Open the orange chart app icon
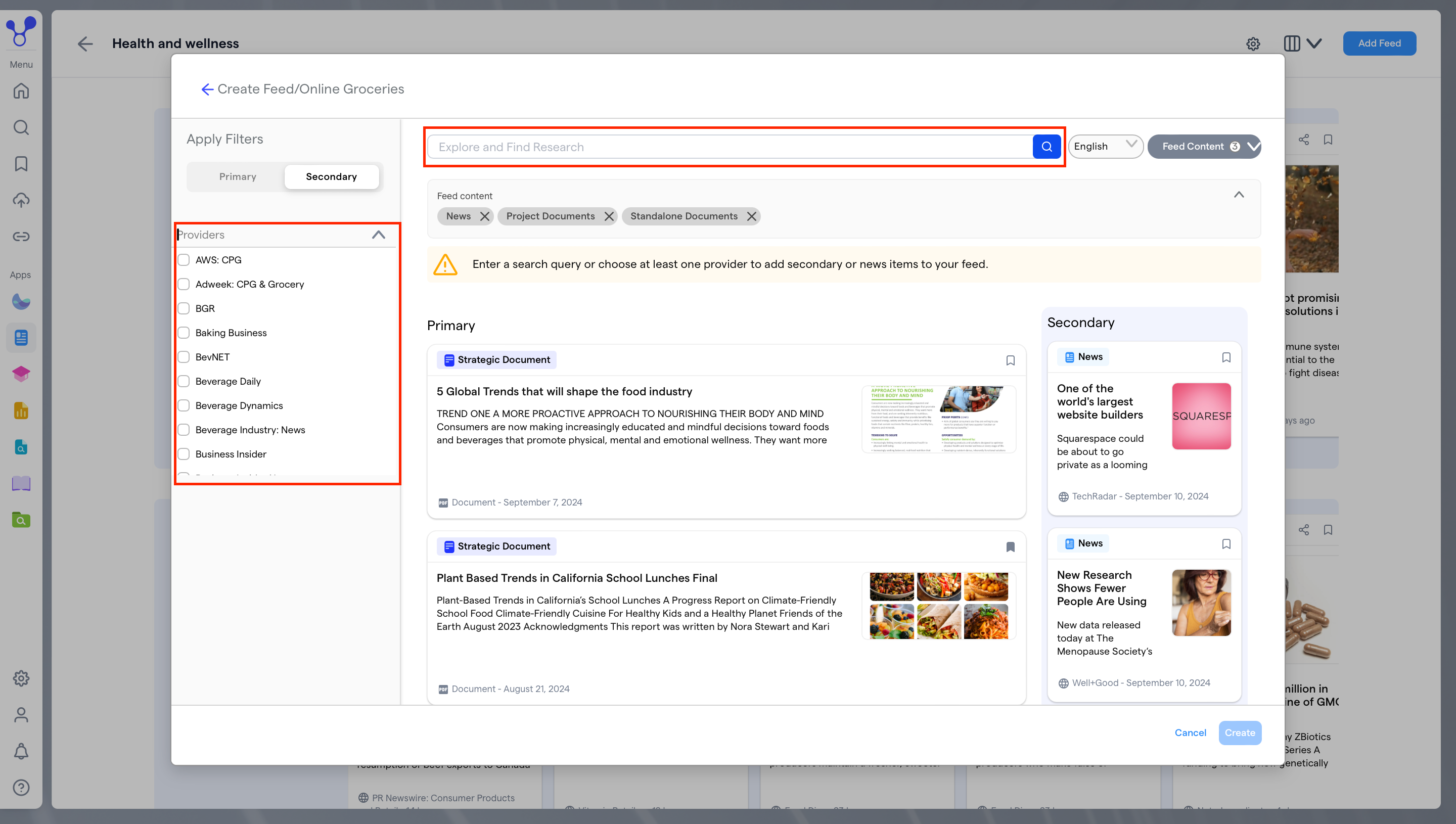Screen dimensions: 1456x824 point(21,411)
